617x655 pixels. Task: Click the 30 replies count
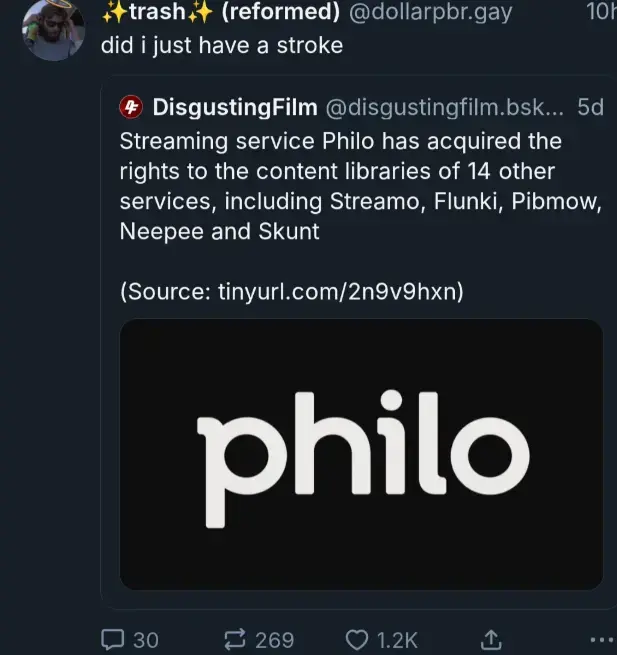pos(146,639)
